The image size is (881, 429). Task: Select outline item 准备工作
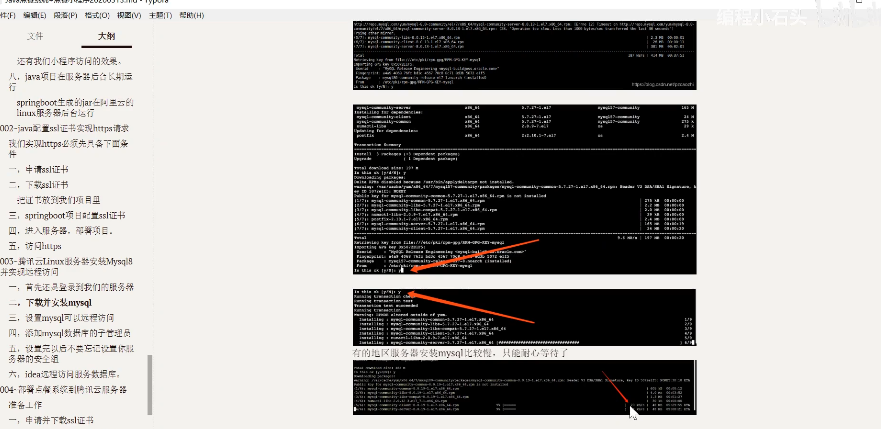[x=25, y=405]
